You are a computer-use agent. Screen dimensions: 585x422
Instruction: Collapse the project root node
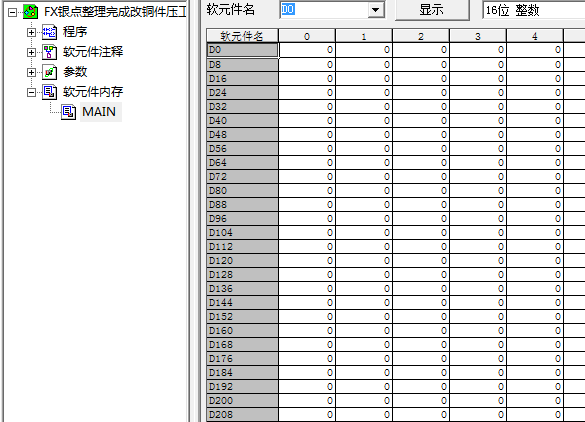[12, 12]
